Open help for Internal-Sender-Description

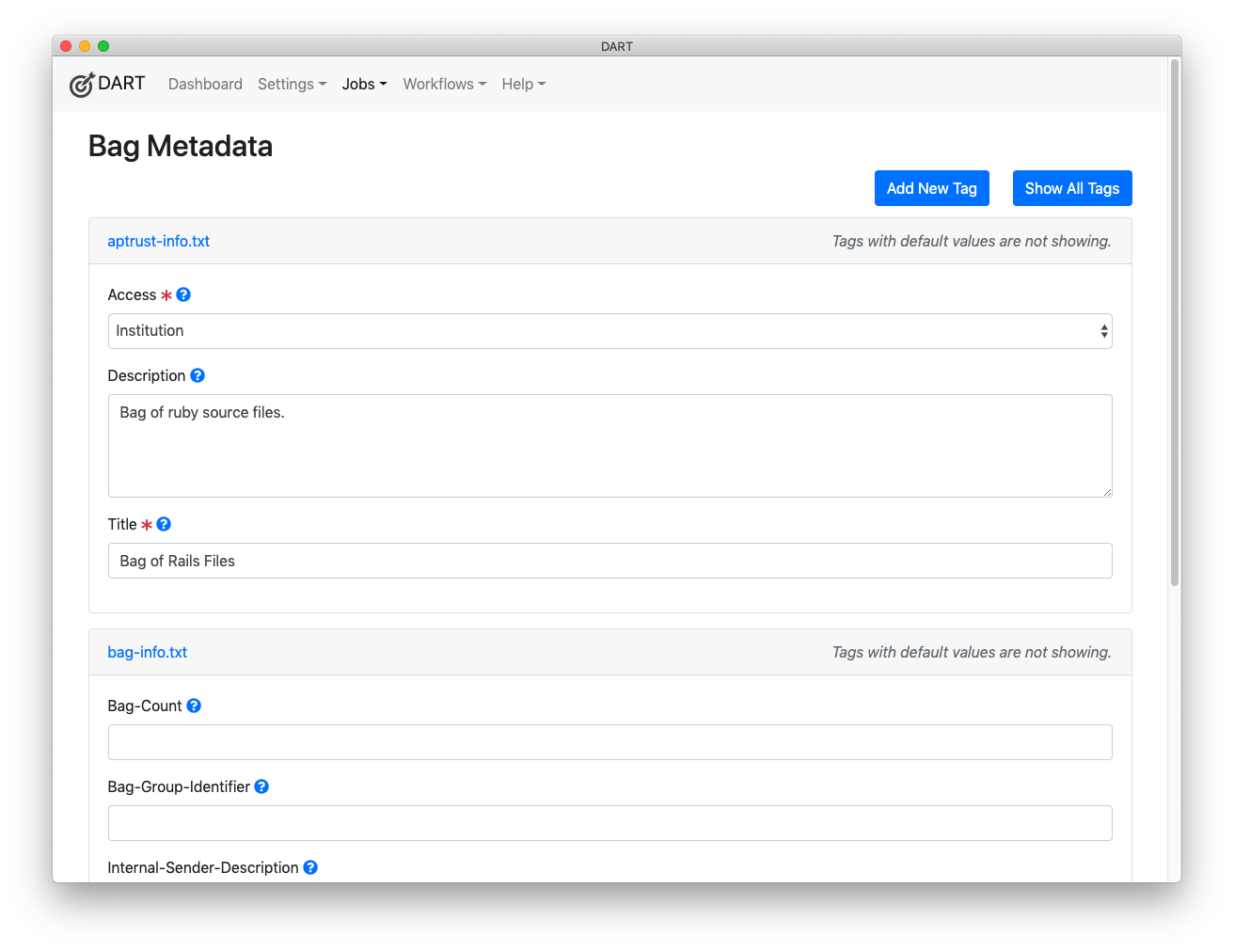[310, 867]
